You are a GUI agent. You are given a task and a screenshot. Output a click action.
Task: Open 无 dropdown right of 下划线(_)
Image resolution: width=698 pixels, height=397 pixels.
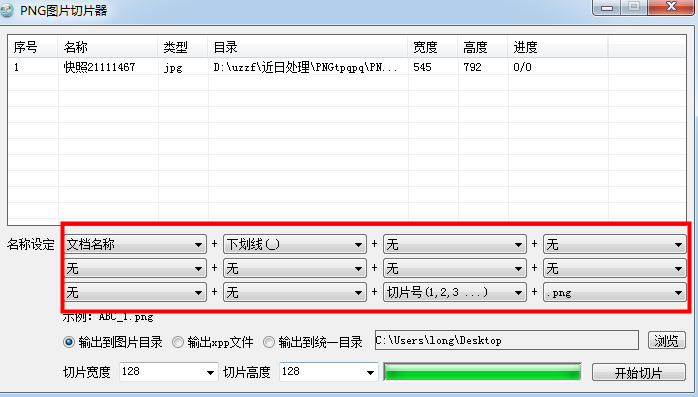pos(455,244)
